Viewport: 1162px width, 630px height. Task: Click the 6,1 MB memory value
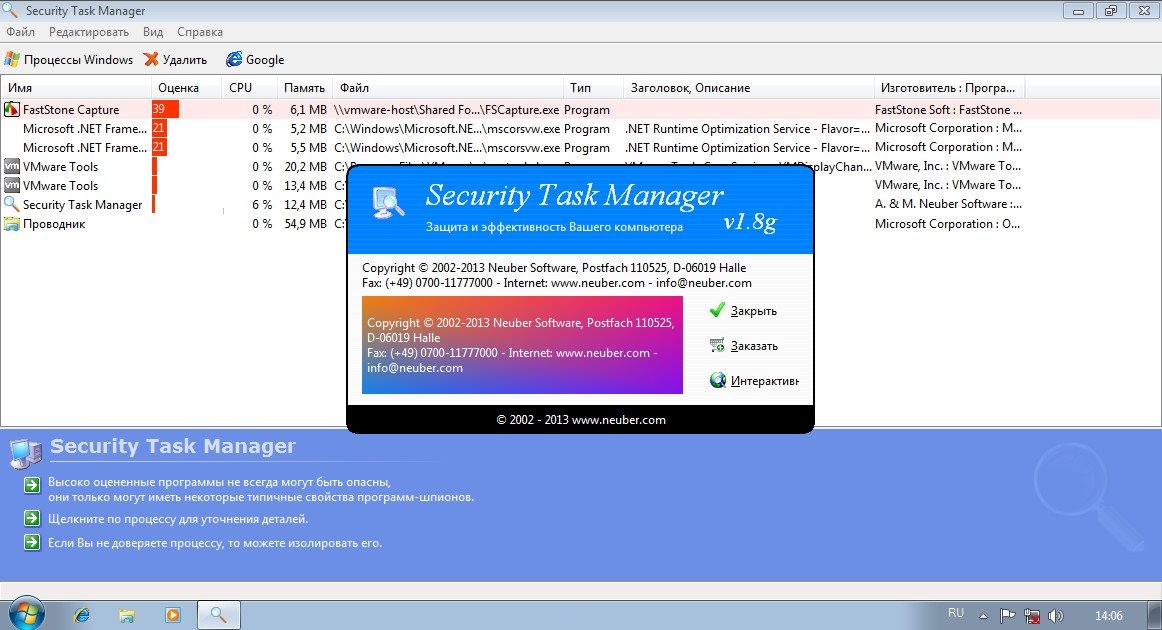[x=308, y=110]
